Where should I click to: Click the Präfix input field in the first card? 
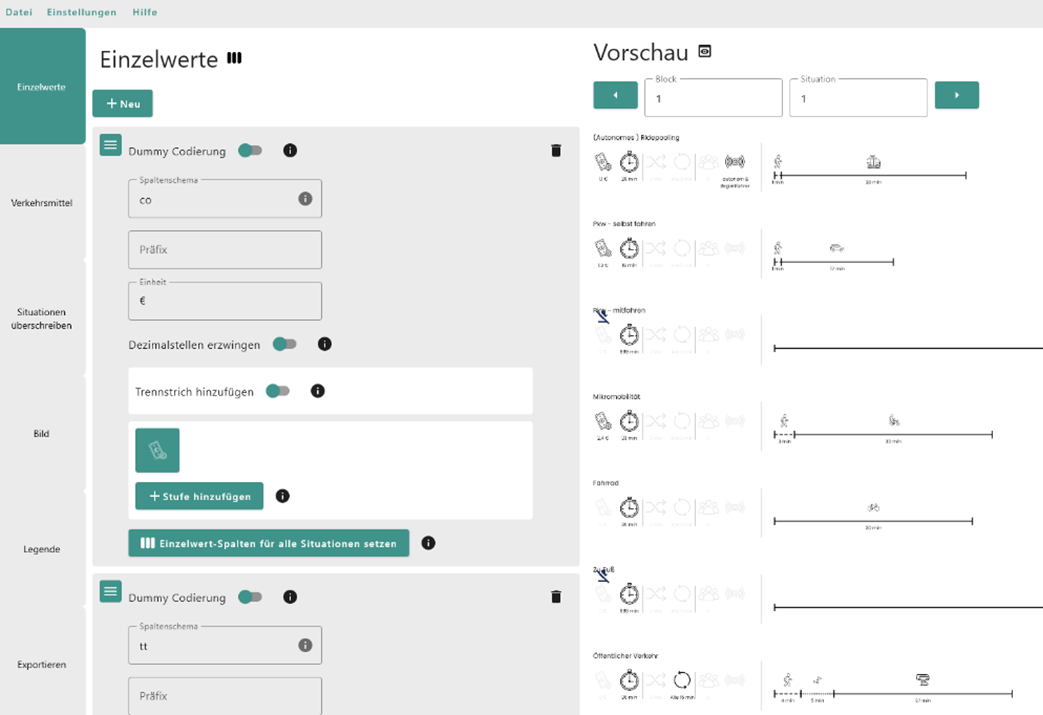[225, 249]
